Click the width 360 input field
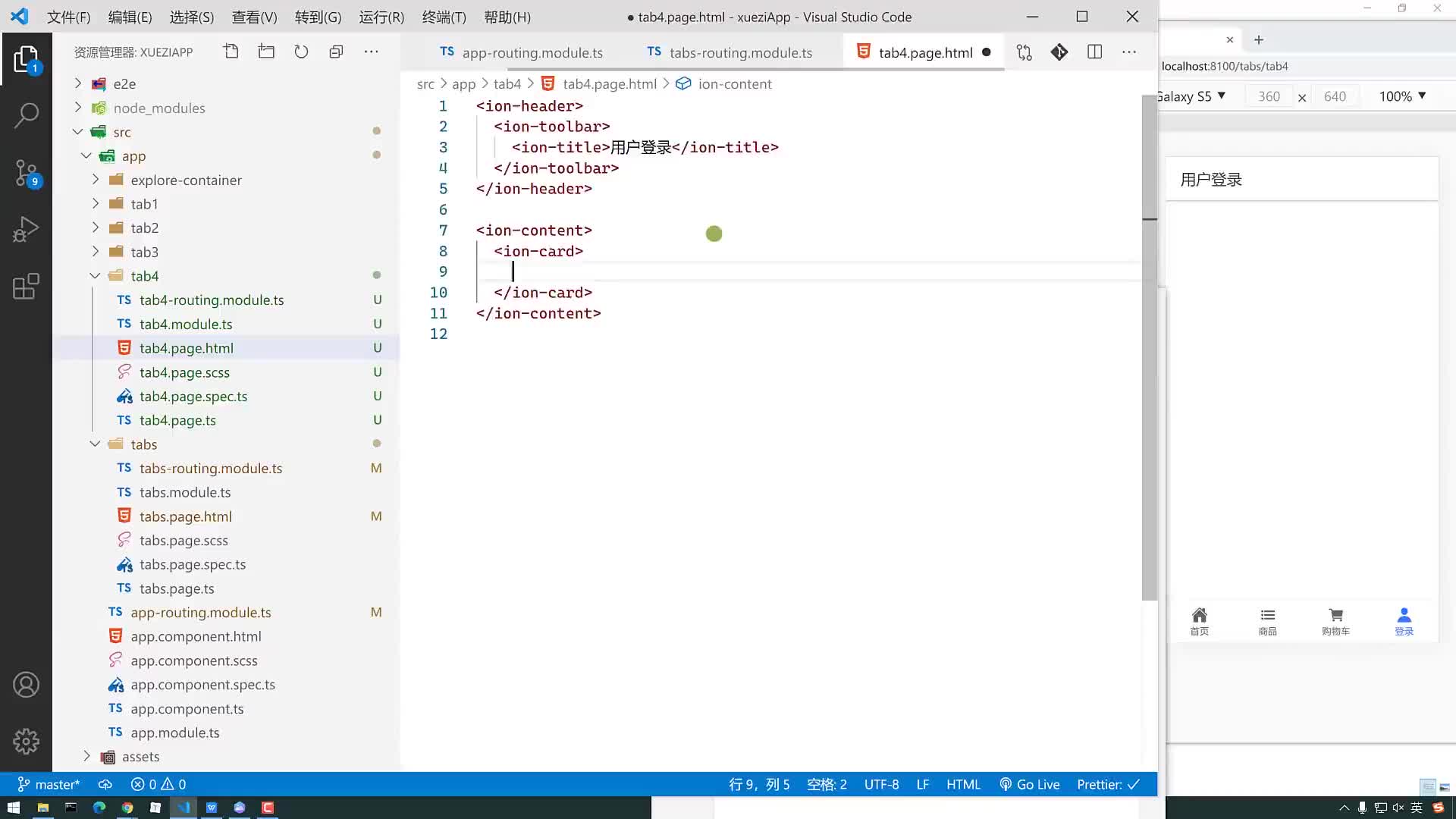The height and width of the screenshot is (819, 1456). coord(1269,96)
